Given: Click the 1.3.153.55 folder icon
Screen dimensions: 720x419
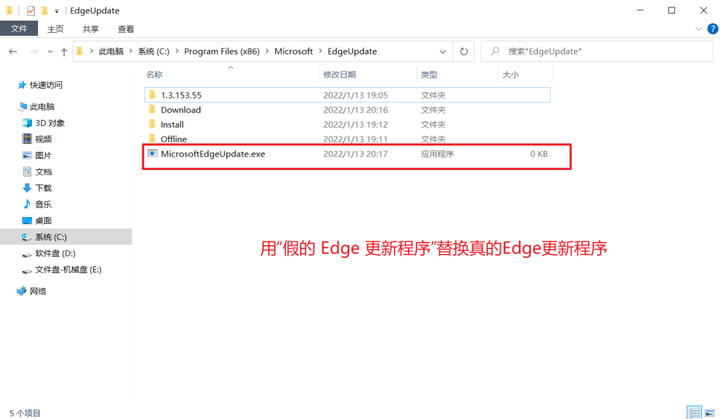Looking at the screenshot, I should 152,95.
